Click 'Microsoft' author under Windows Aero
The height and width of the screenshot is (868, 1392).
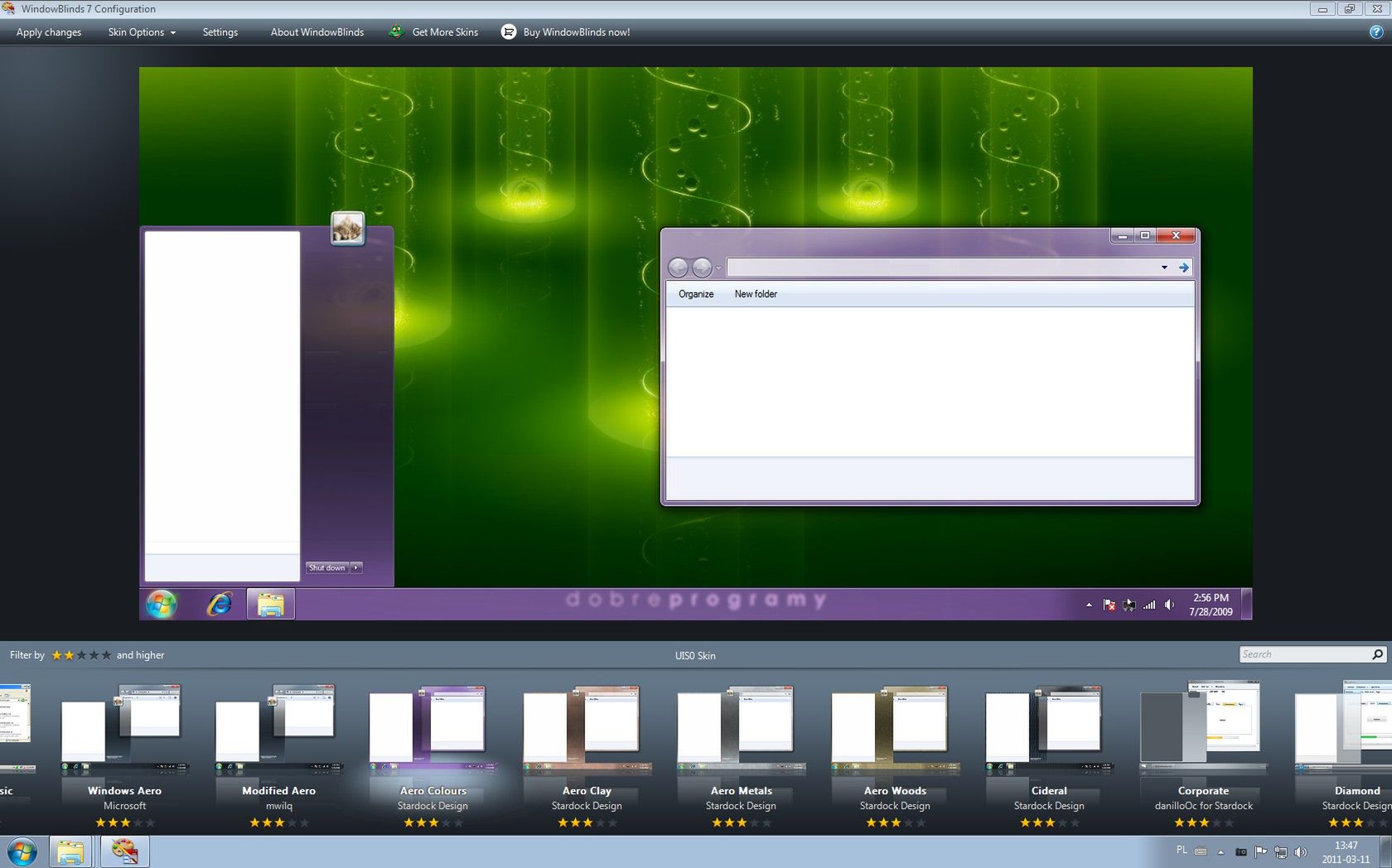[124, 806]
